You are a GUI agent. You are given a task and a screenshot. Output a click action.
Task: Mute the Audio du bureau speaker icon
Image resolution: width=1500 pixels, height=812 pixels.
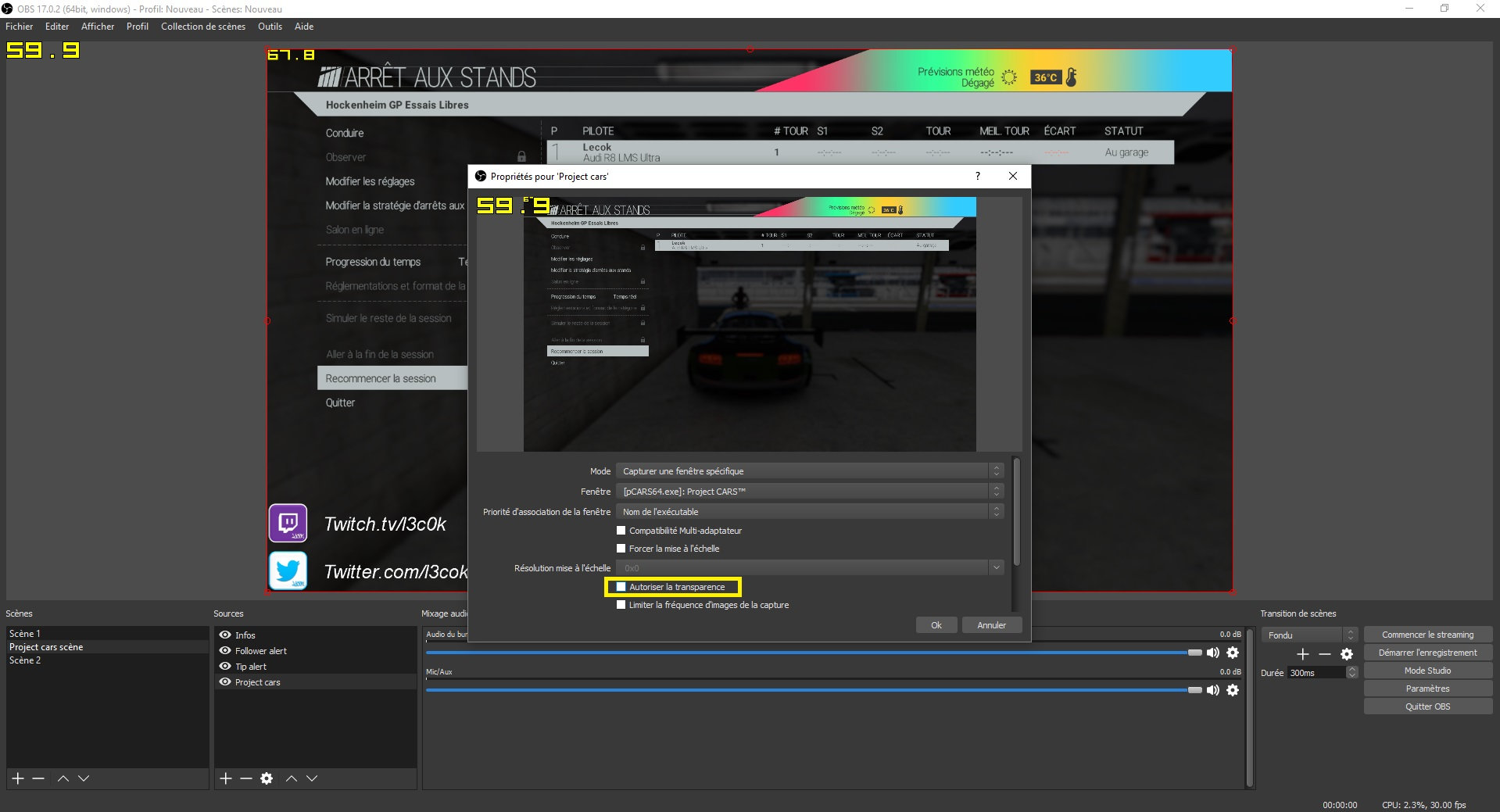coord(1213,653)
